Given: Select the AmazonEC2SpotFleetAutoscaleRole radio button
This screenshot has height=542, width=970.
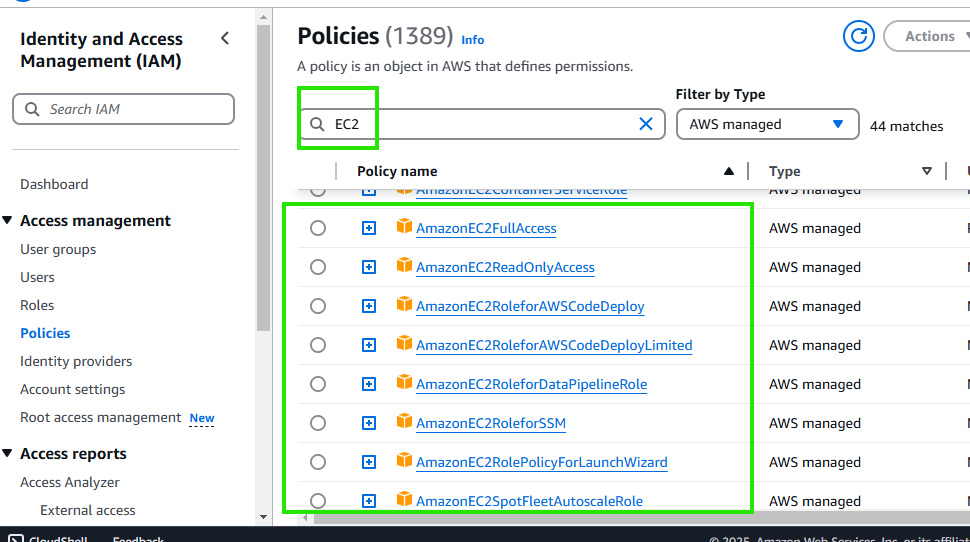Looking at the screenshot, I should tap(318, 501).
